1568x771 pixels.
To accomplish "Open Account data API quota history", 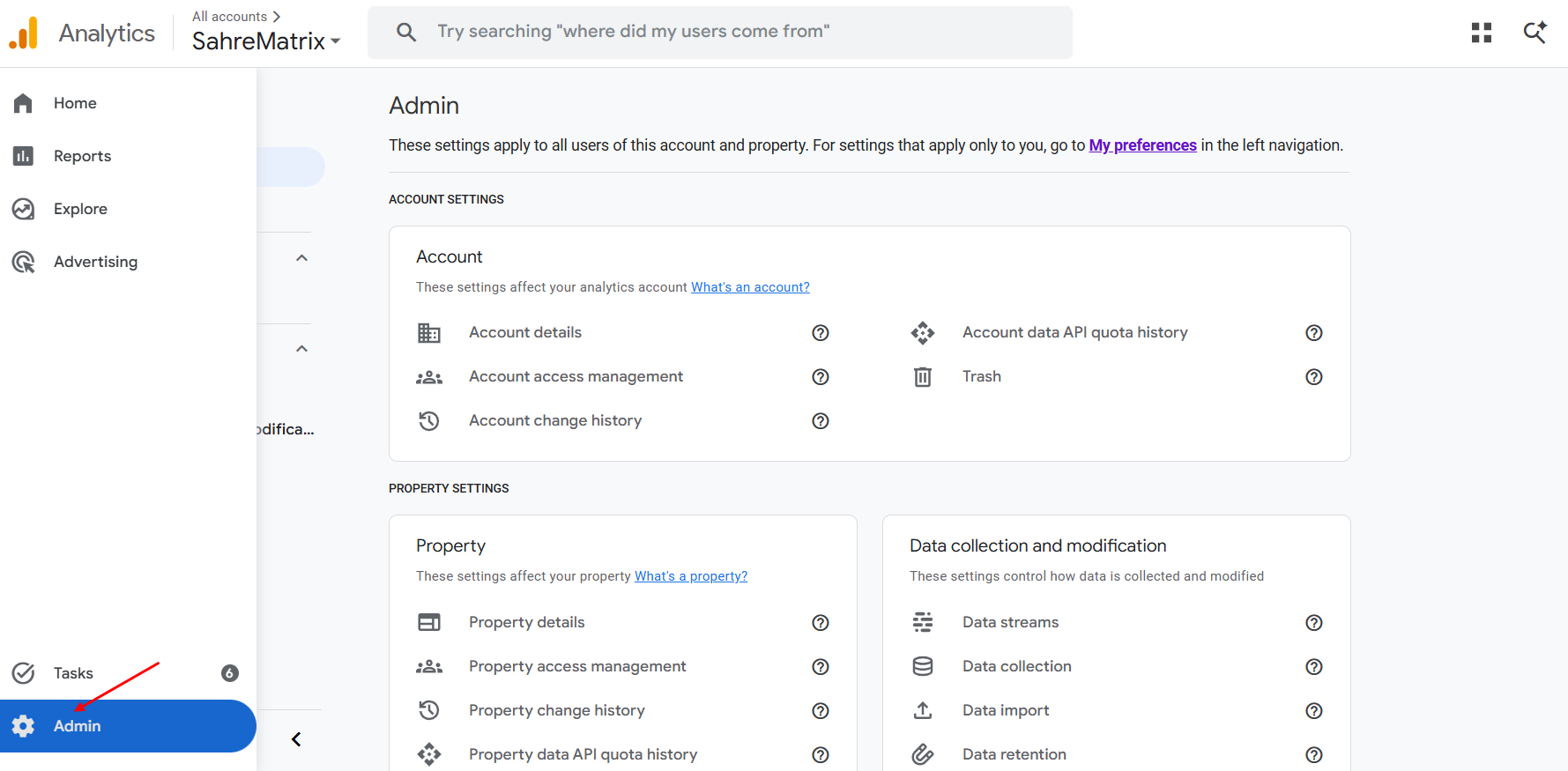I will click(1074, 332).
